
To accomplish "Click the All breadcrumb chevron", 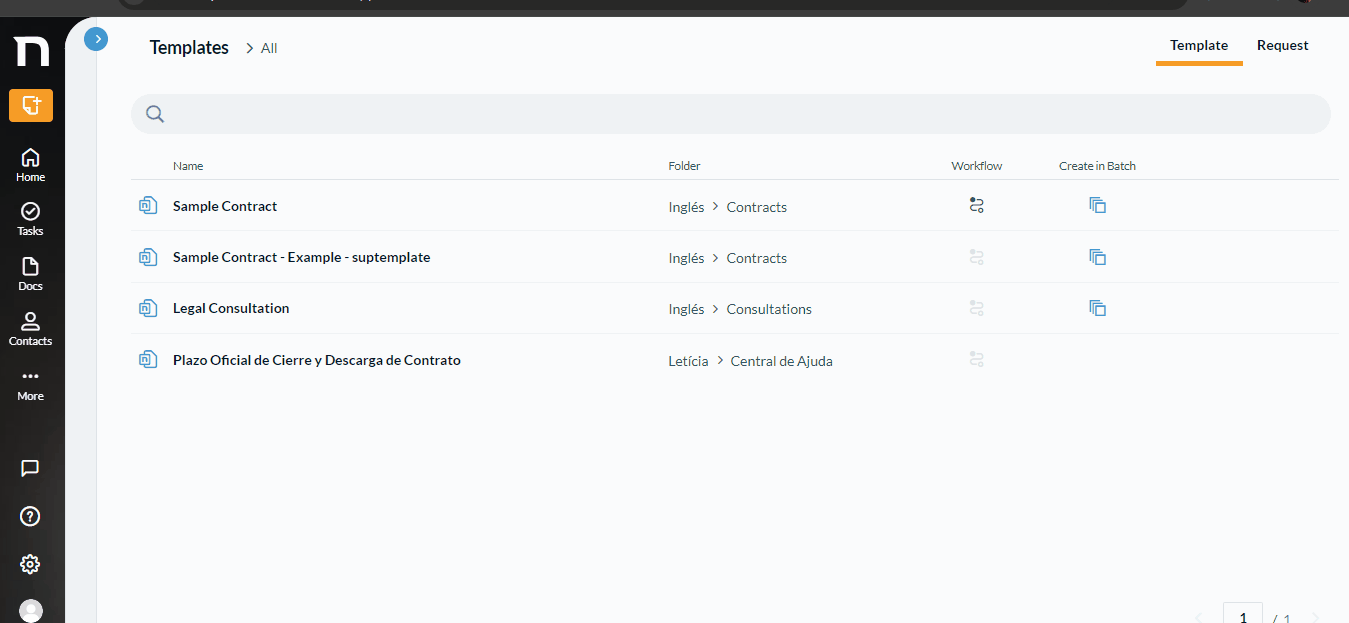I will [x=250, y=48].
